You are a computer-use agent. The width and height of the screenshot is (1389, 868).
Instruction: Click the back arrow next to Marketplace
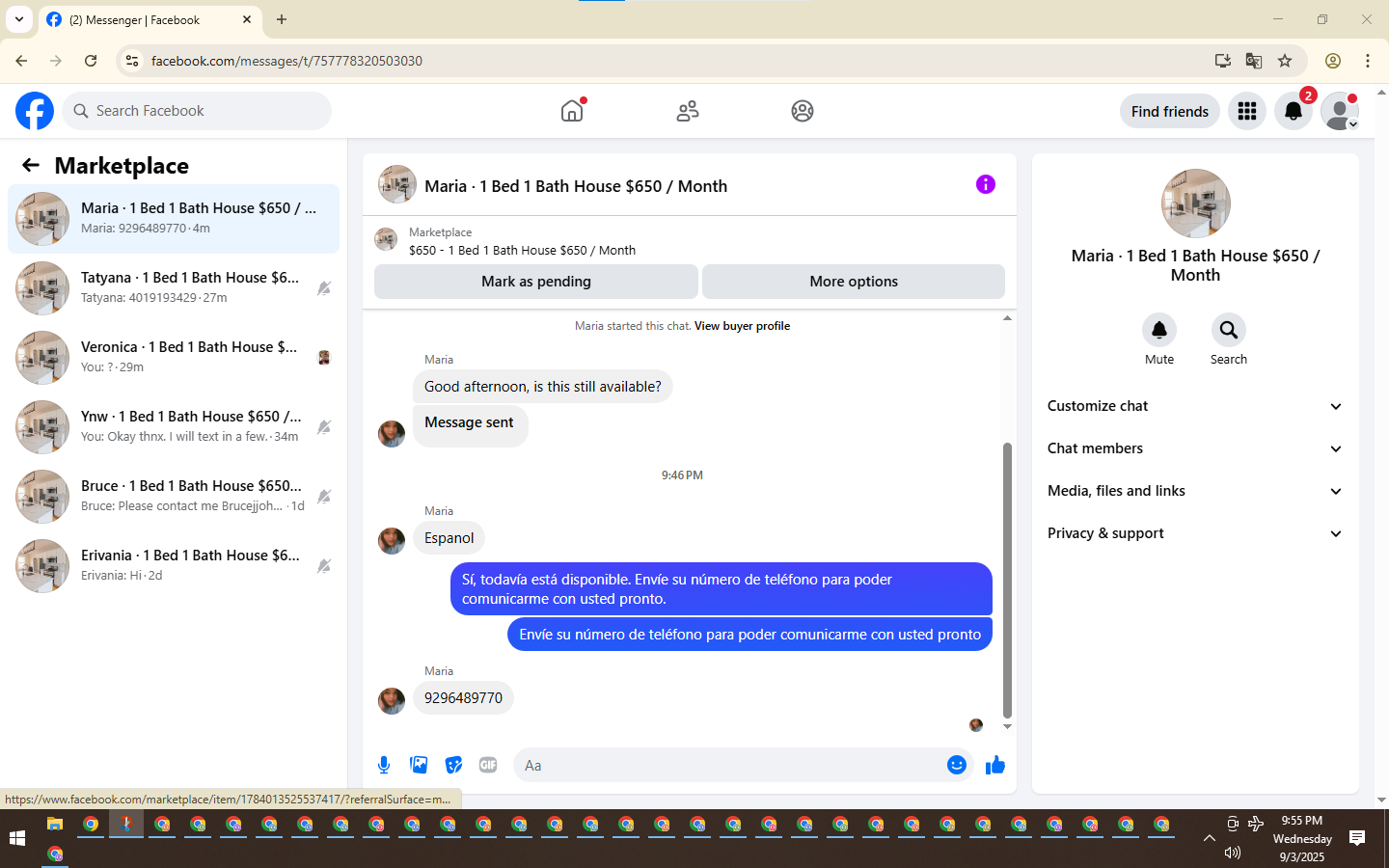tap(31, 165)
